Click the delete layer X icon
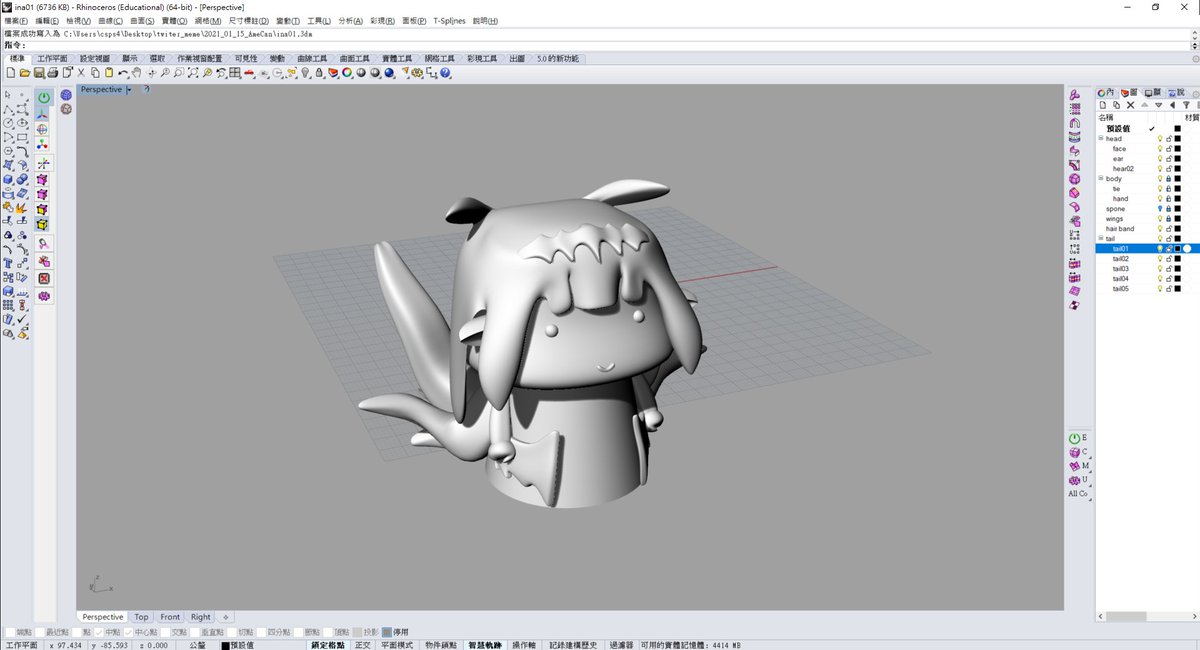1200x650 pixels. pos(1130,105)
